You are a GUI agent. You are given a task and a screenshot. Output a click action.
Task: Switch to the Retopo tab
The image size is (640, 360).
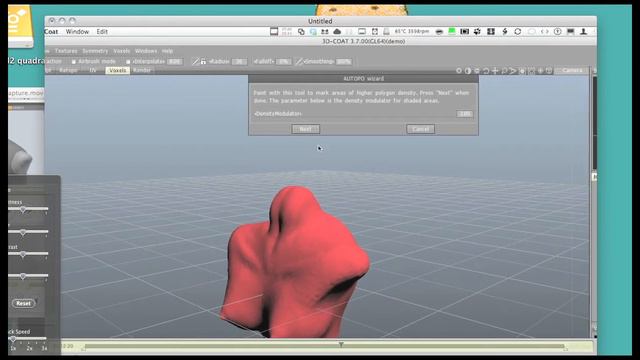click(x=68, y=70)
